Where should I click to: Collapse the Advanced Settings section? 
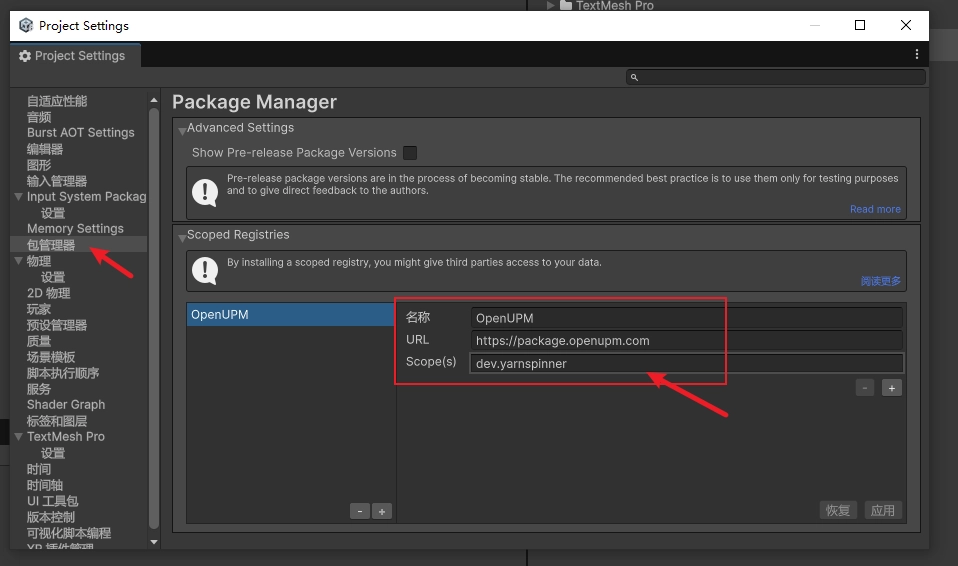182,129
